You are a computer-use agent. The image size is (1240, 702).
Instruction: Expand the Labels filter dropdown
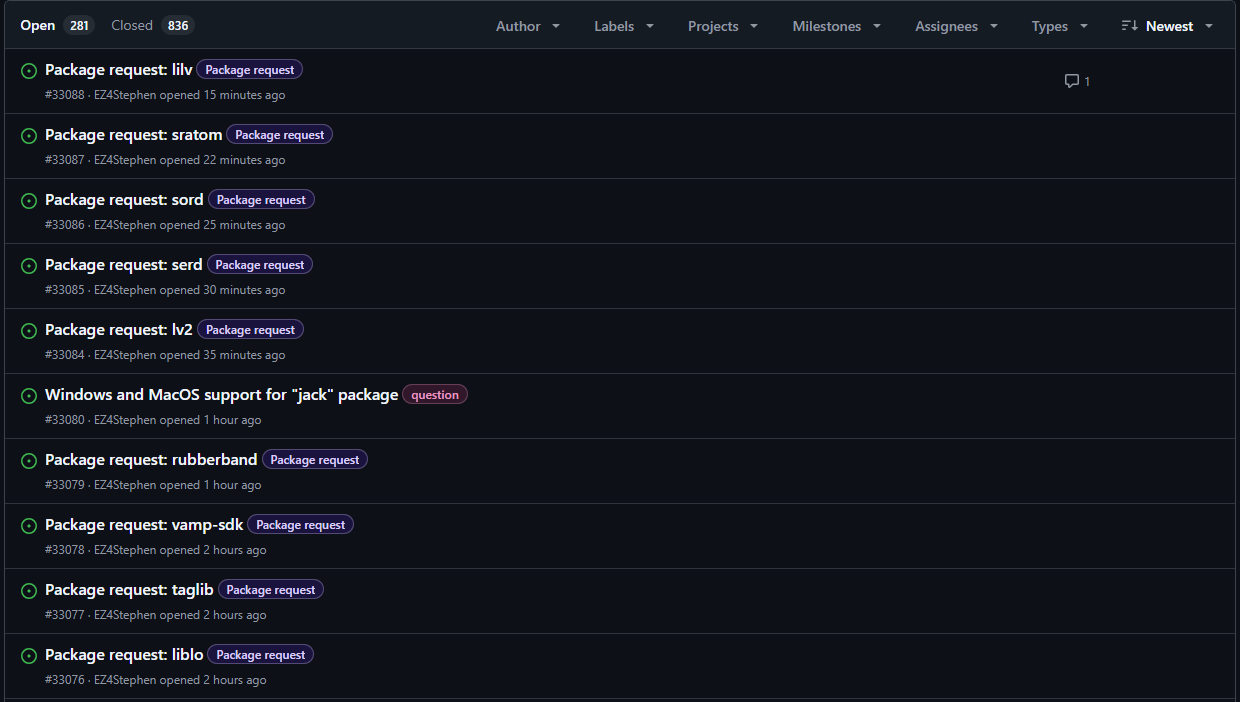point(624,26)
